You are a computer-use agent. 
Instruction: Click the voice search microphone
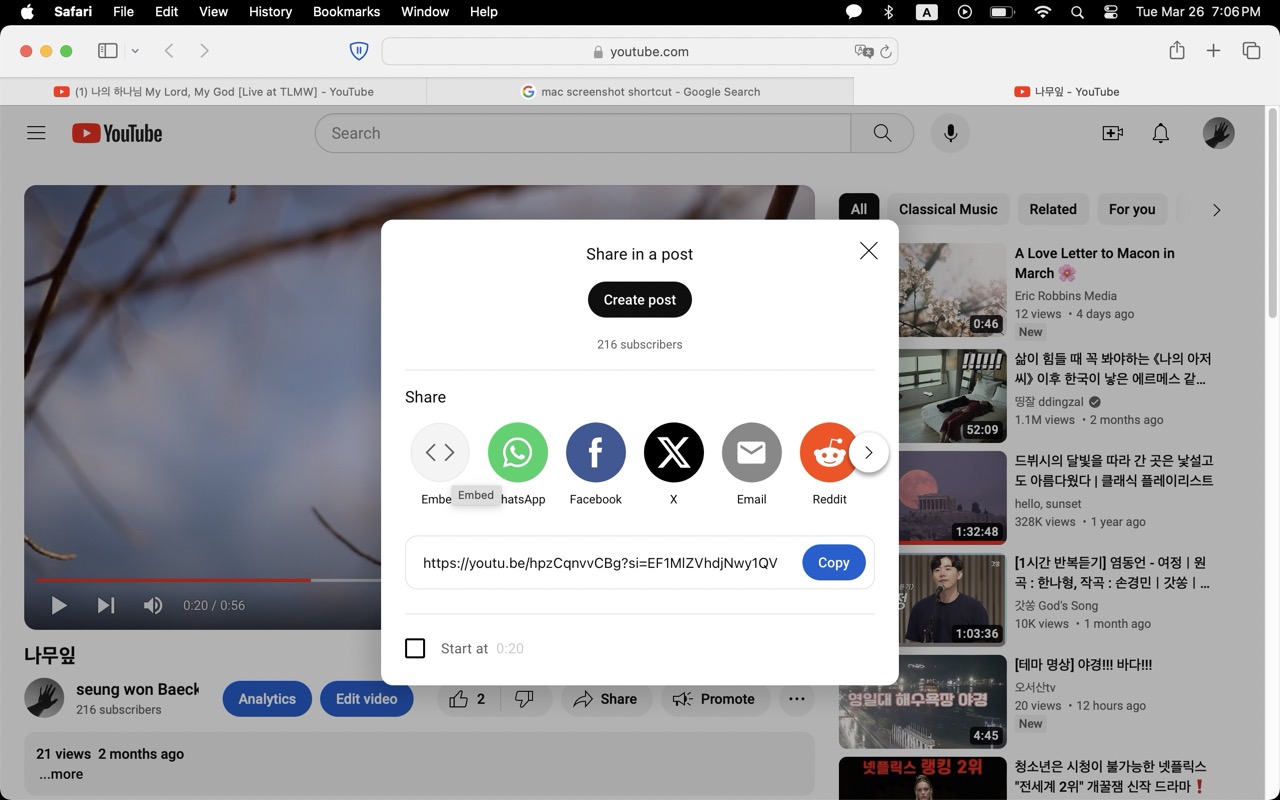pos(950,133)
